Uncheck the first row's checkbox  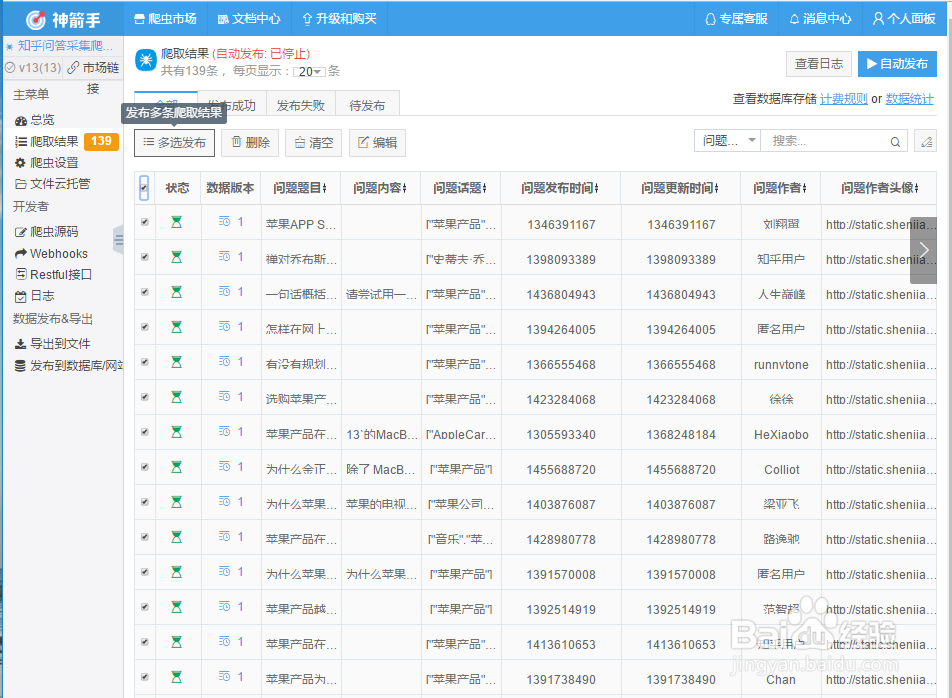(143, 222)
